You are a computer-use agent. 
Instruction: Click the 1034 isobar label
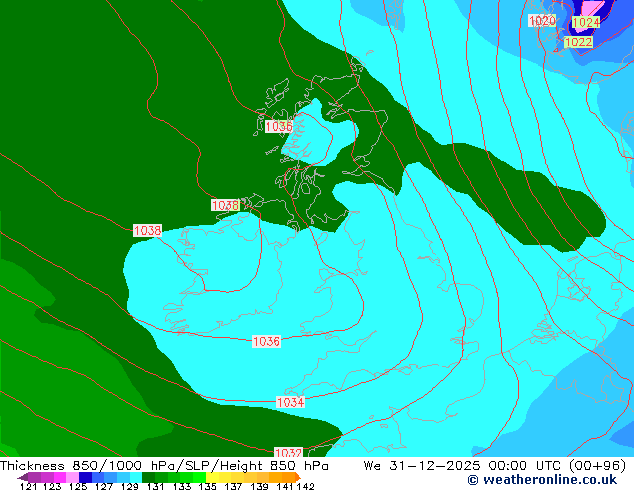tap(290, 402)
